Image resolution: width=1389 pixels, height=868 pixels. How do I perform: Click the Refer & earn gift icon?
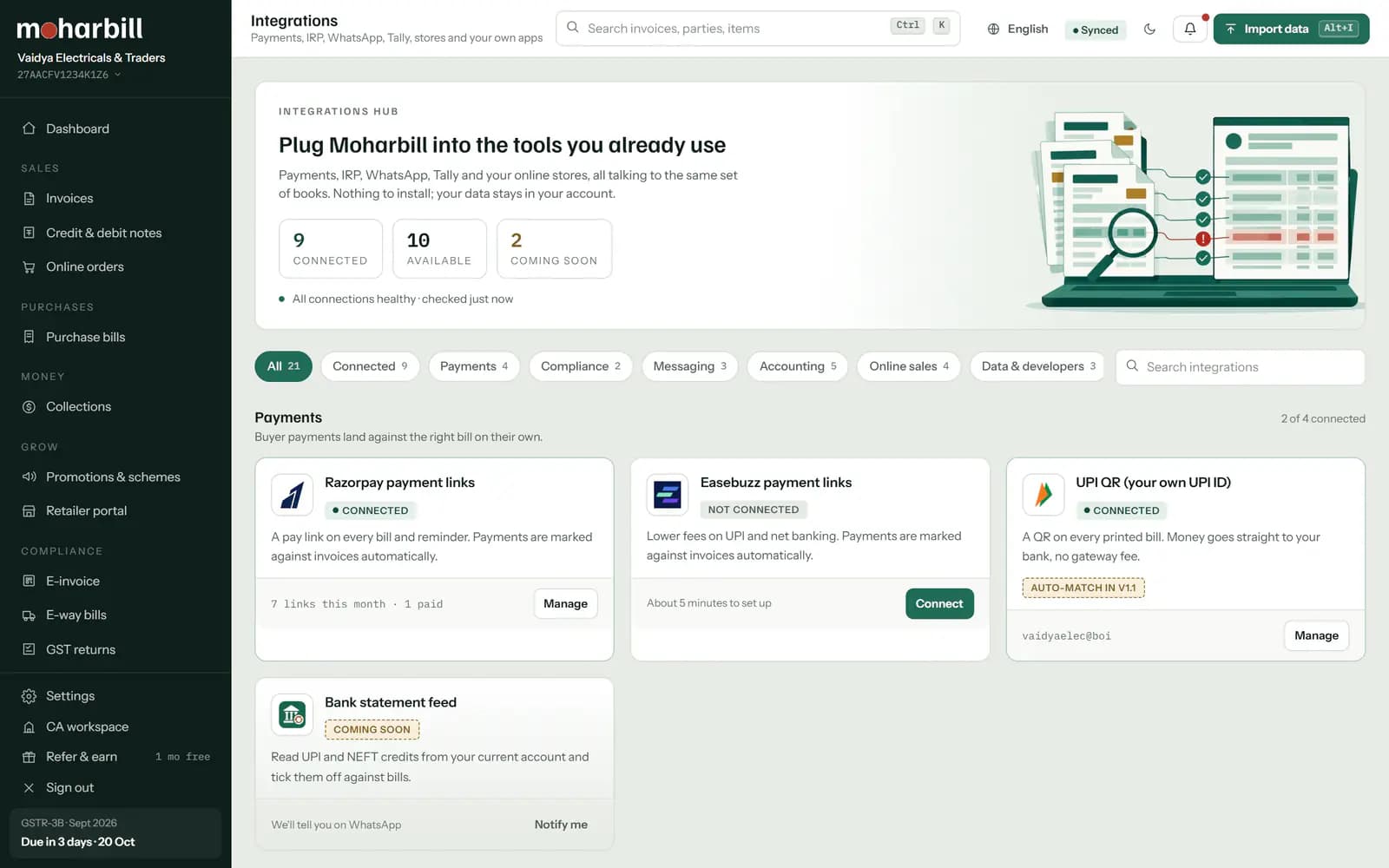(29, 757)
